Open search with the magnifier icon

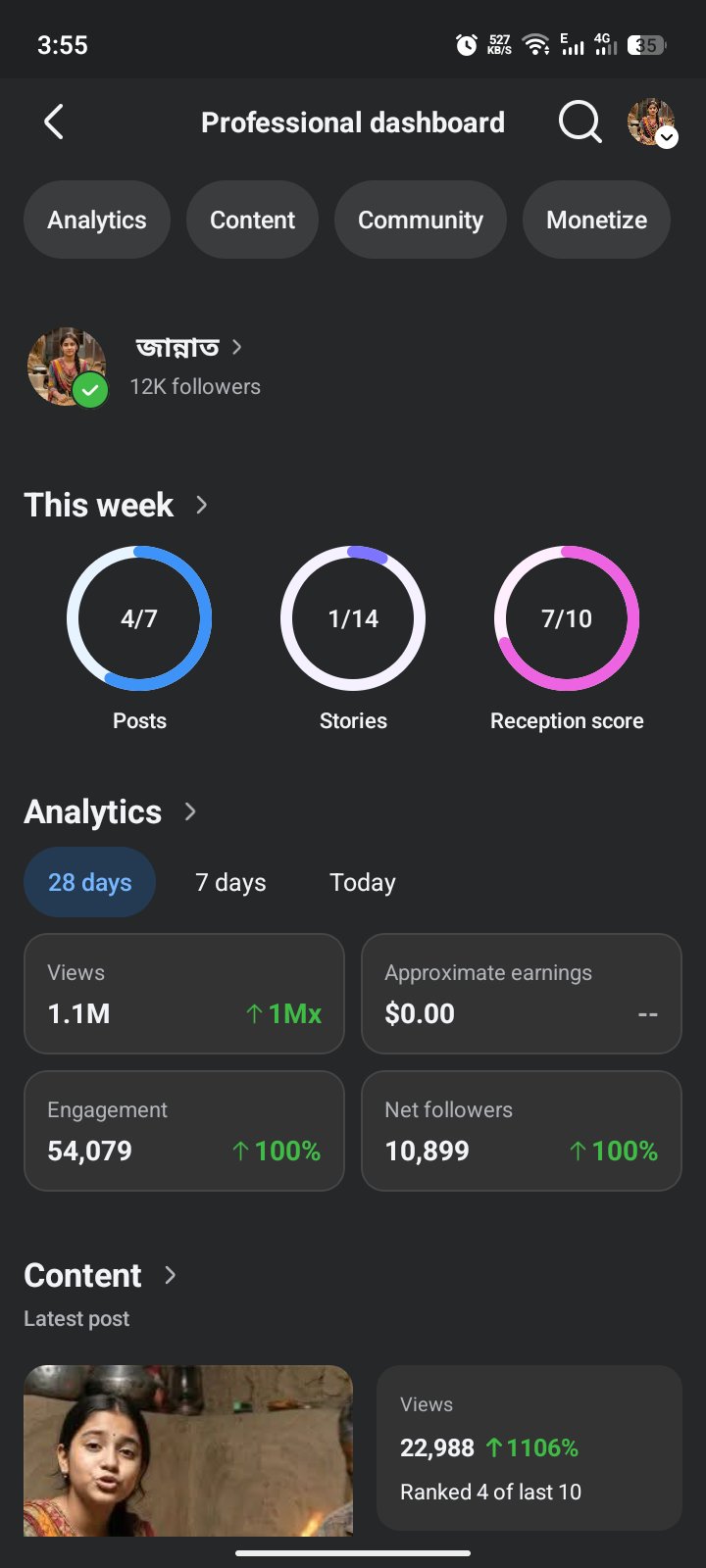click(x=580, y=122)
